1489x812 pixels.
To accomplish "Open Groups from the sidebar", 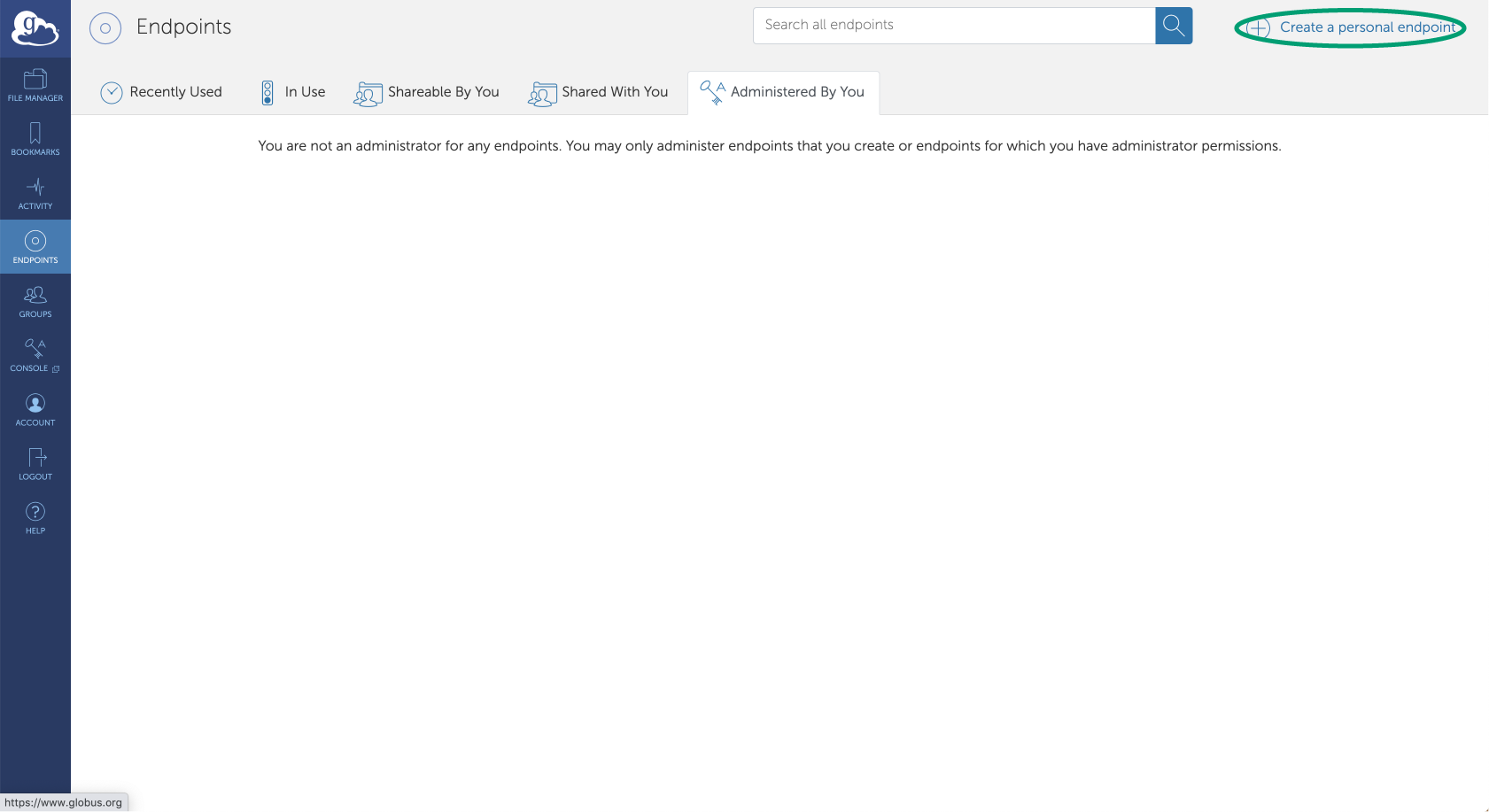I will coord(35,301).
